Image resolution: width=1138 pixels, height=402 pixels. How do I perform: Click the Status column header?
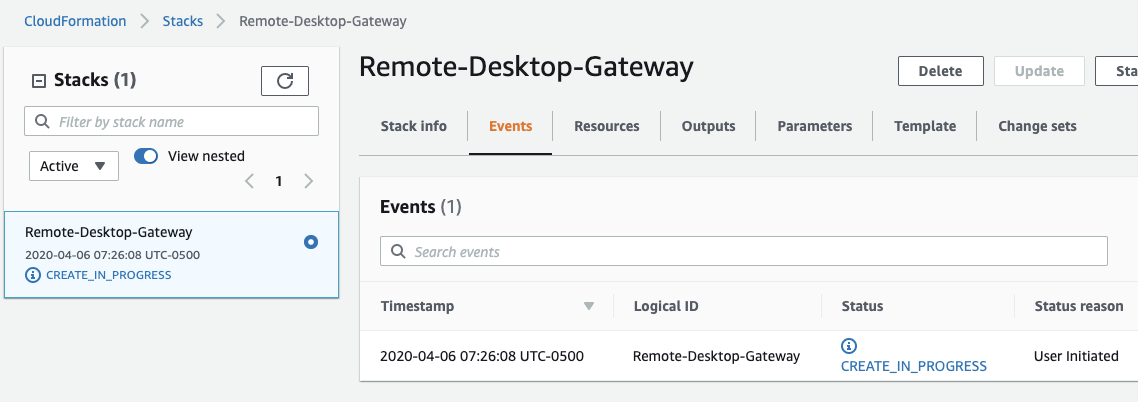(862, 306)
